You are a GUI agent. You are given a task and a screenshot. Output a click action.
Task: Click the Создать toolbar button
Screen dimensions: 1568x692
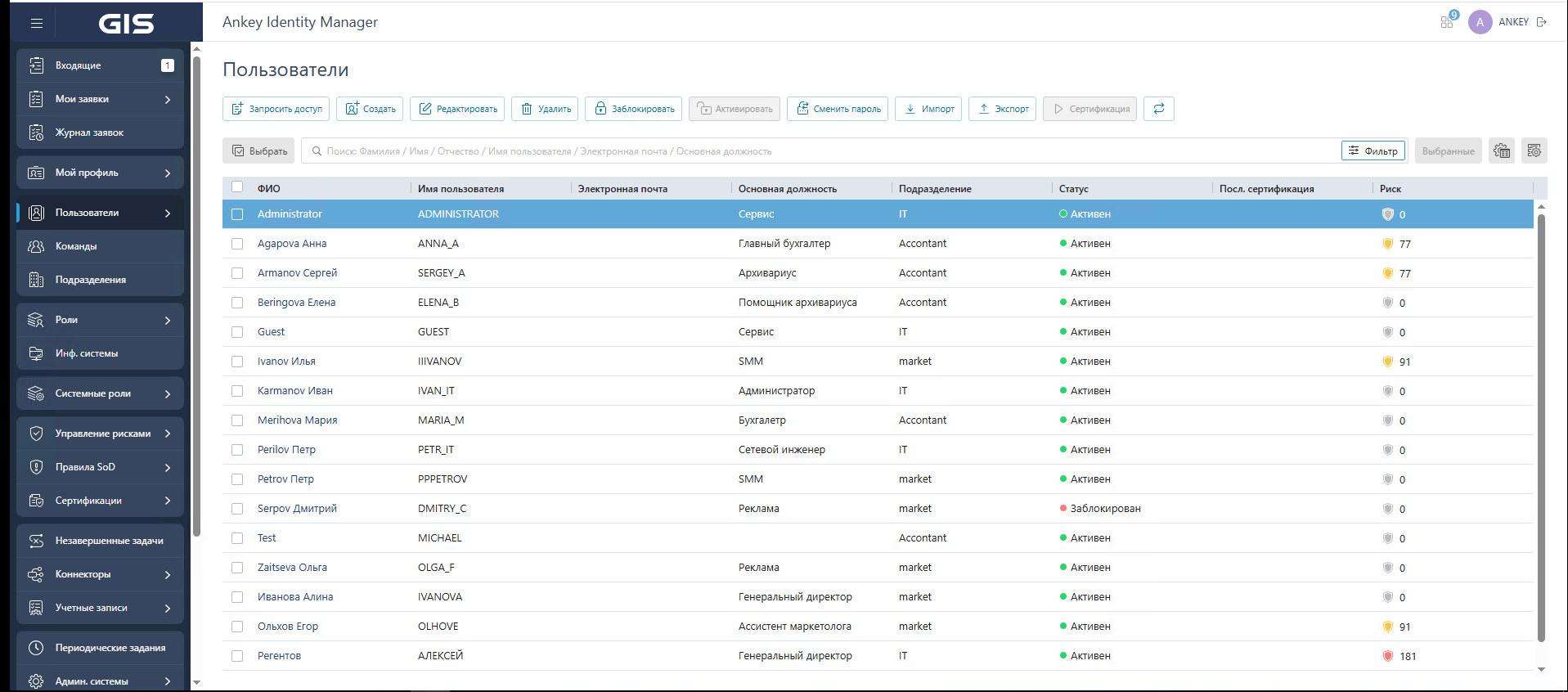pyautogui.click(x=370, y=109)
